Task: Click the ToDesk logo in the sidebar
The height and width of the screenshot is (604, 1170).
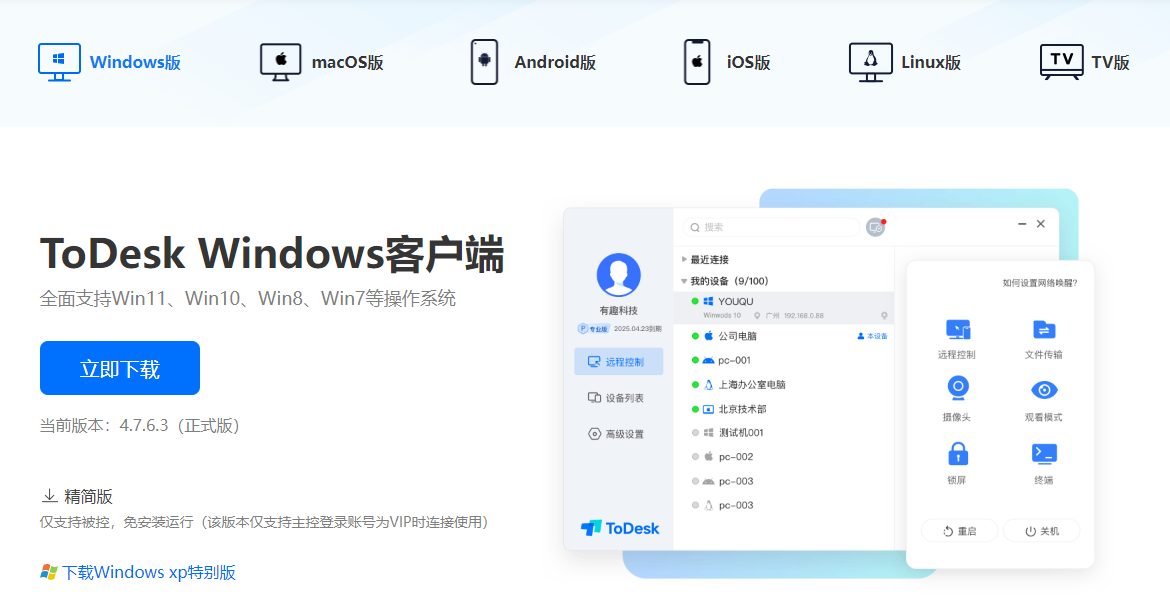Action: pyautogui.click(x=620, y=528)
